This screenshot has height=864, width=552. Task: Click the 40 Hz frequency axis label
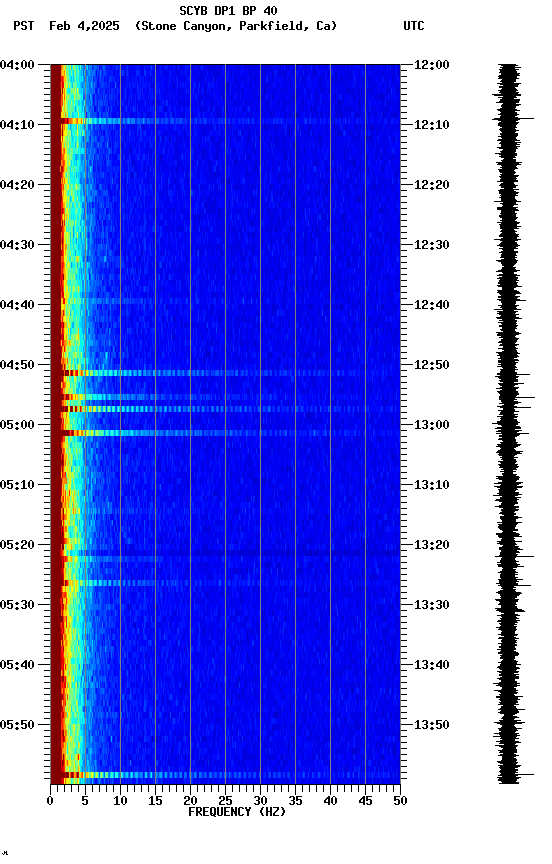(x=330, y=801)
